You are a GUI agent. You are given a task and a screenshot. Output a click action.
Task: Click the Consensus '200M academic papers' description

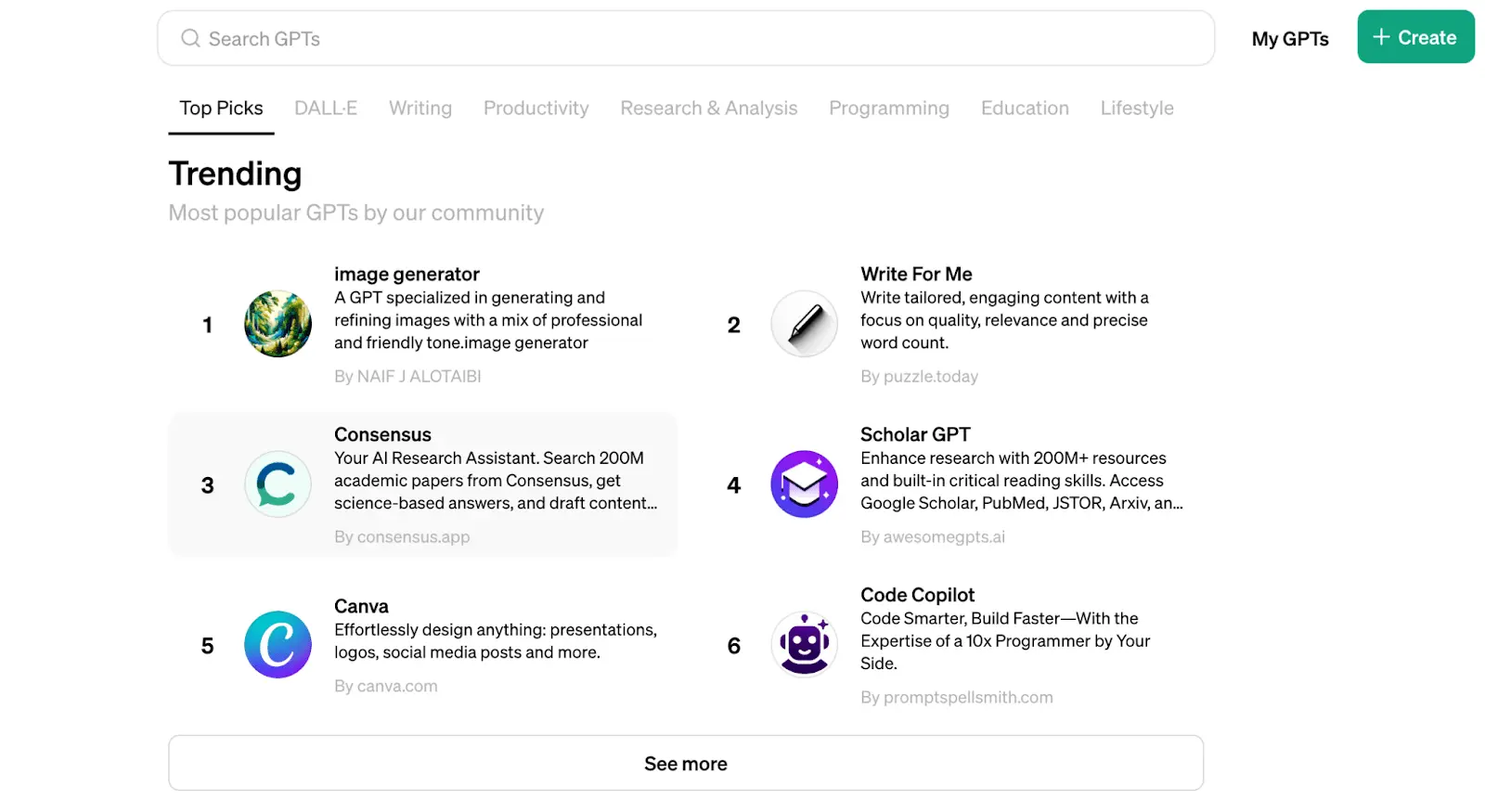(496, 480)
